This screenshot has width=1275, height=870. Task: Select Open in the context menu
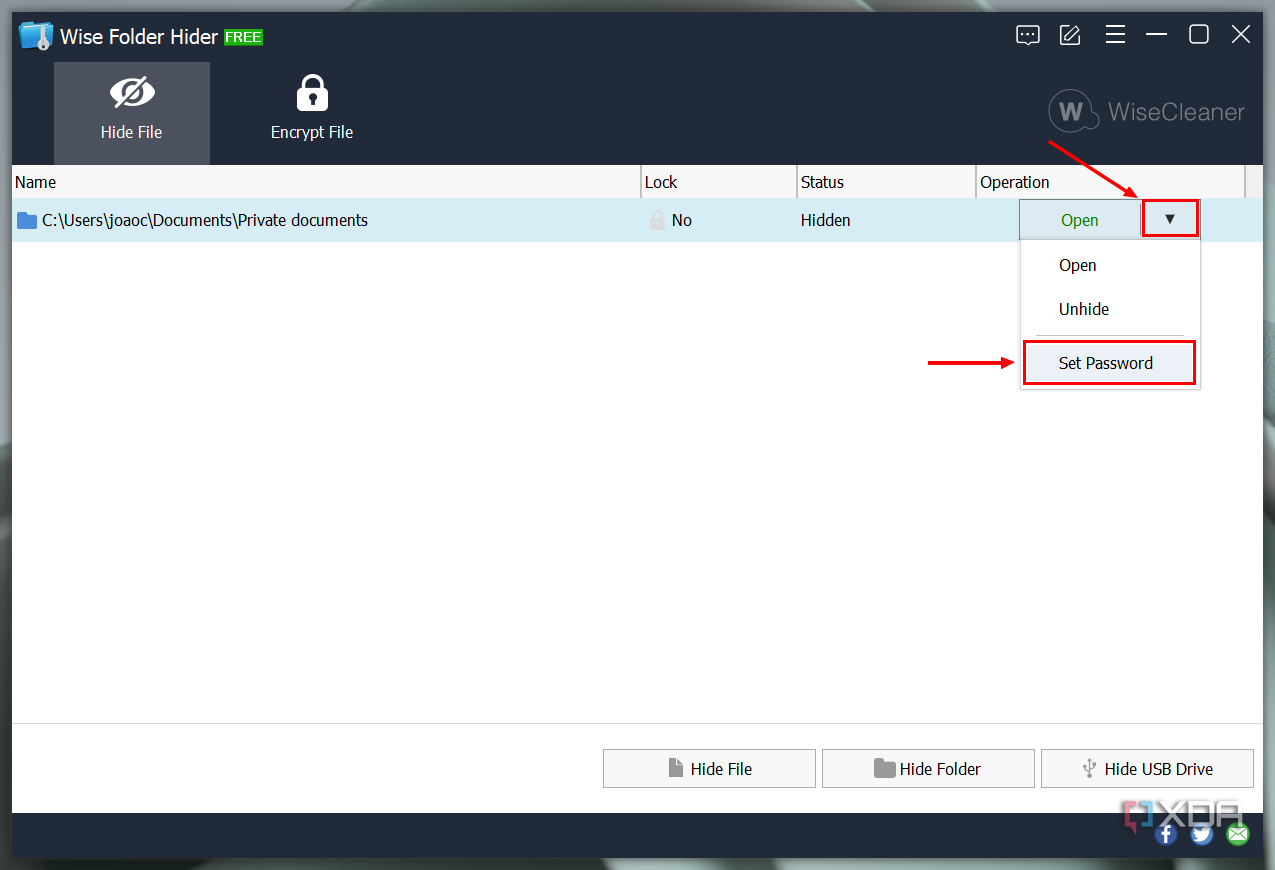click(1077, 265)
